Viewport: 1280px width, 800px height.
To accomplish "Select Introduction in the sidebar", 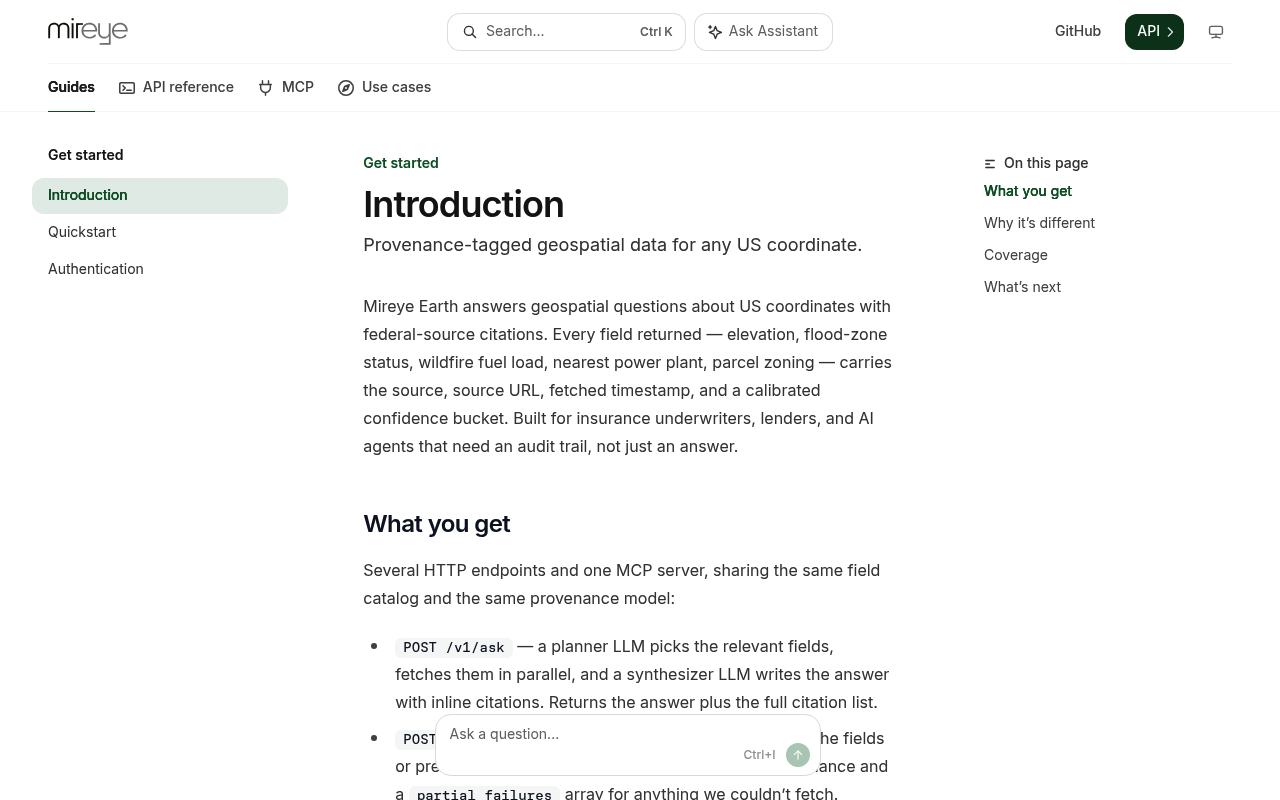I will click(160, 196).
